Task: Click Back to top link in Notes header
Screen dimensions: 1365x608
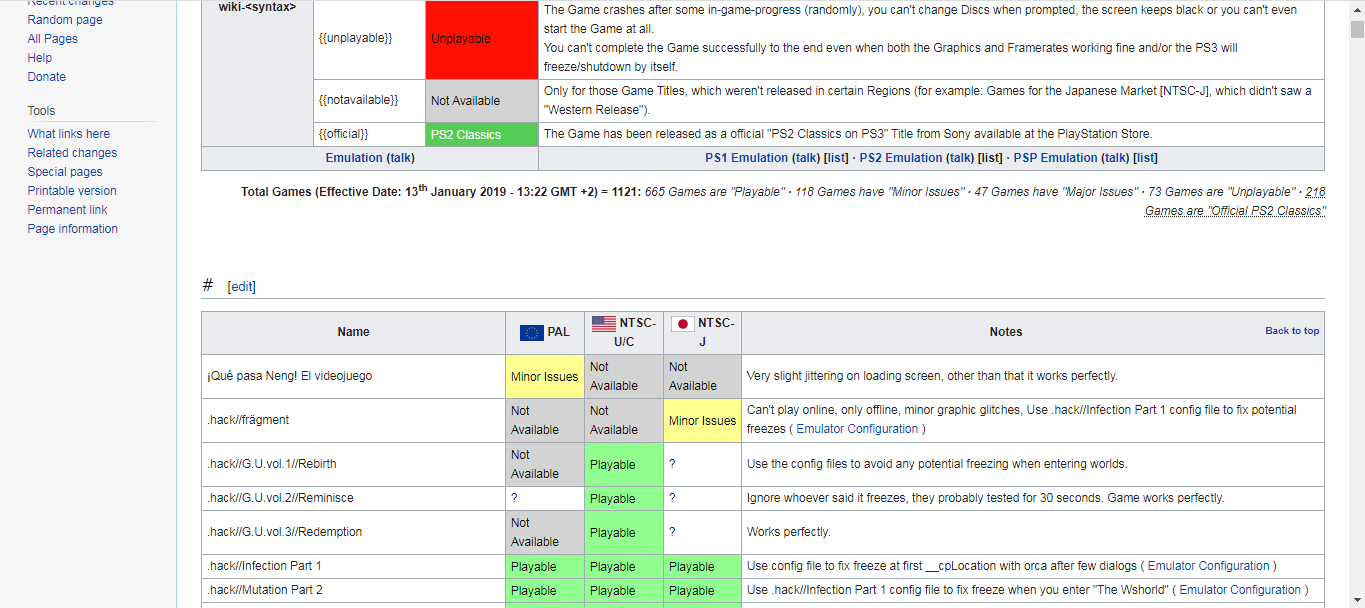Action: tap(1292, 331)
